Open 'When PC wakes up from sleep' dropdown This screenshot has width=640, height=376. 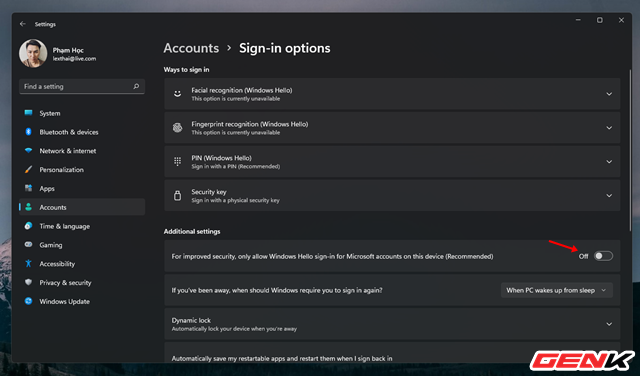click(x=557, y=290)
